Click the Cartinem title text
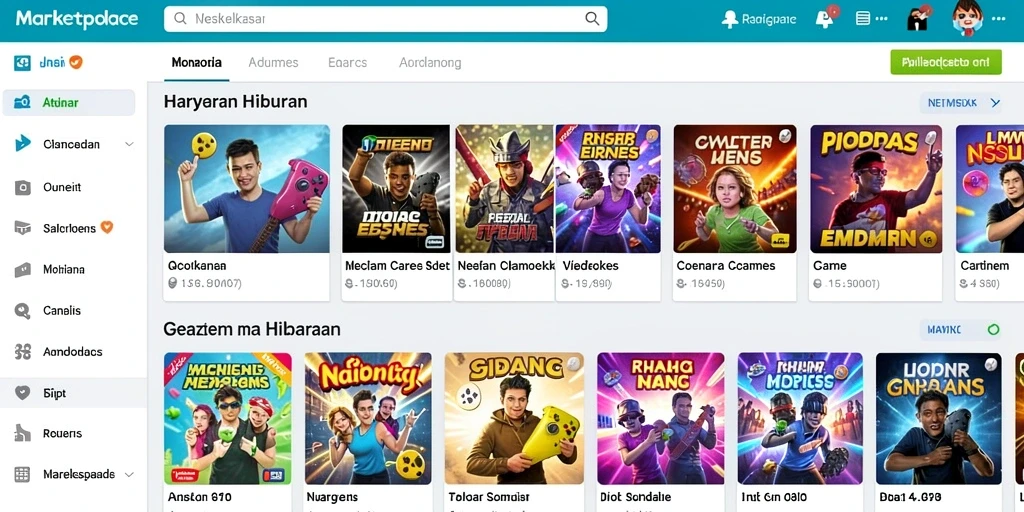 [985, 266]
